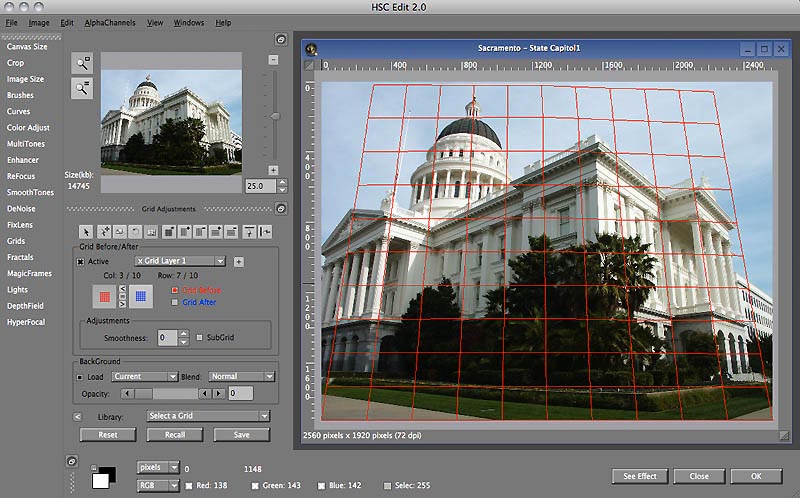
Task: Click the See Effect button
Action: [640, 476]
